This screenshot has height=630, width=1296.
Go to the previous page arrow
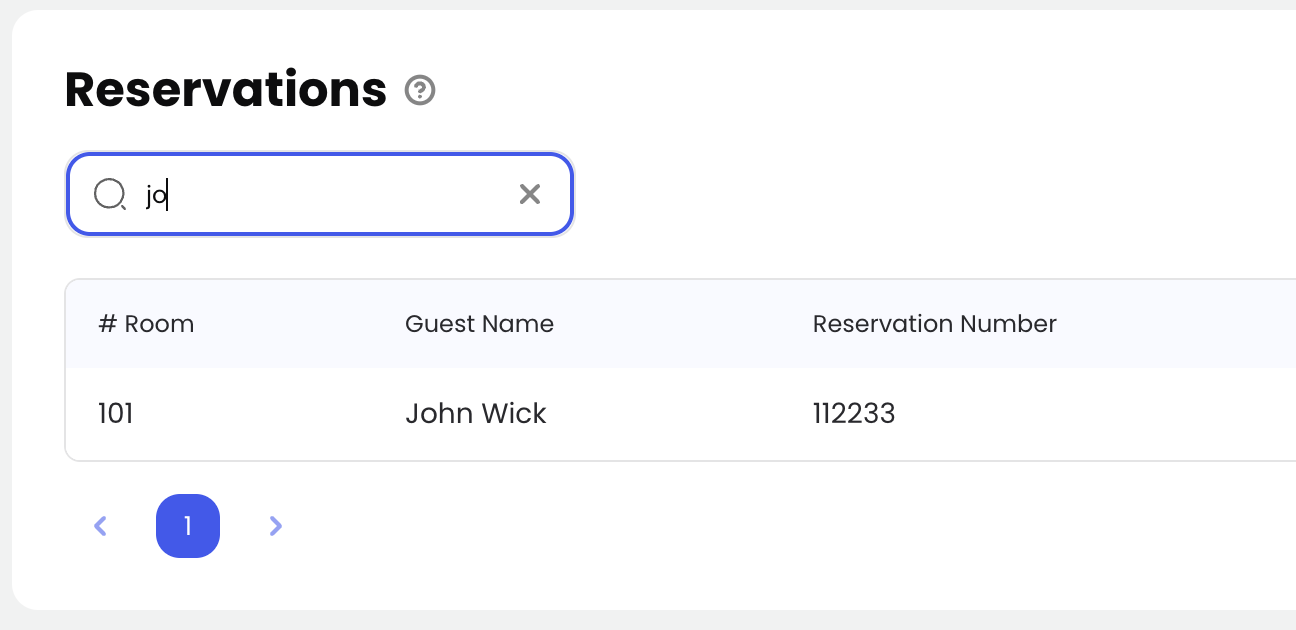[100, 526]
